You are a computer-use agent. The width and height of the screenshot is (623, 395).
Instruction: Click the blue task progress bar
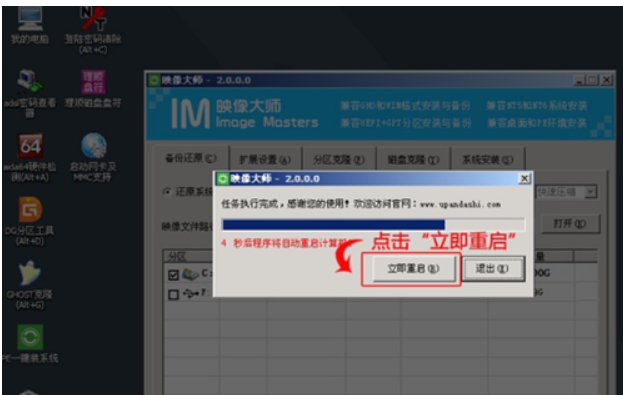coord(373,225)
